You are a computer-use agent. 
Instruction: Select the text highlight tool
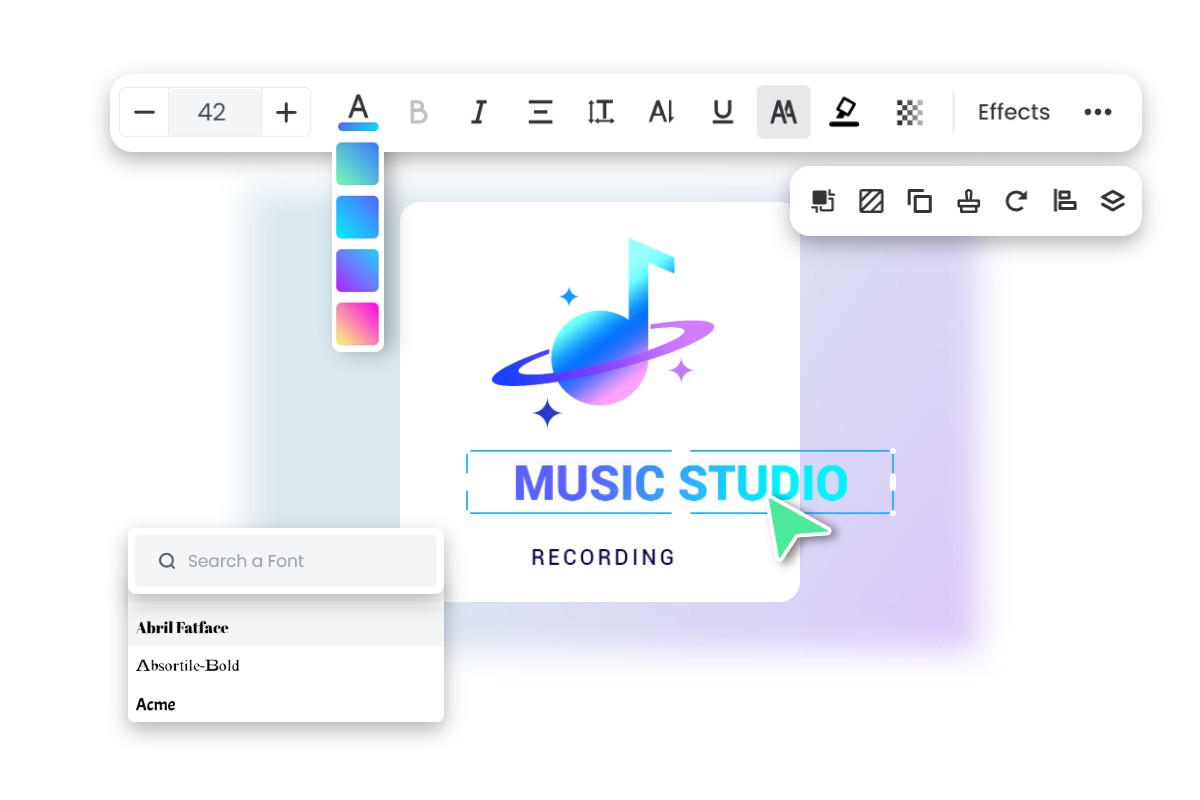[x=845, y=112]
